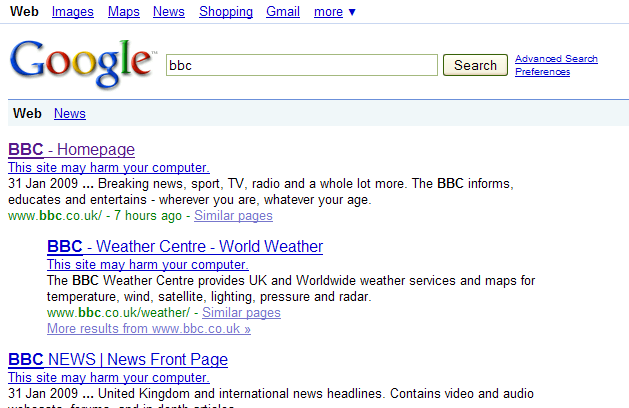Open Similar pages for bbc.co.uk/weather/
Viewport: 629px width, 408px height.
pyautogui.click(x=241, y=313)
